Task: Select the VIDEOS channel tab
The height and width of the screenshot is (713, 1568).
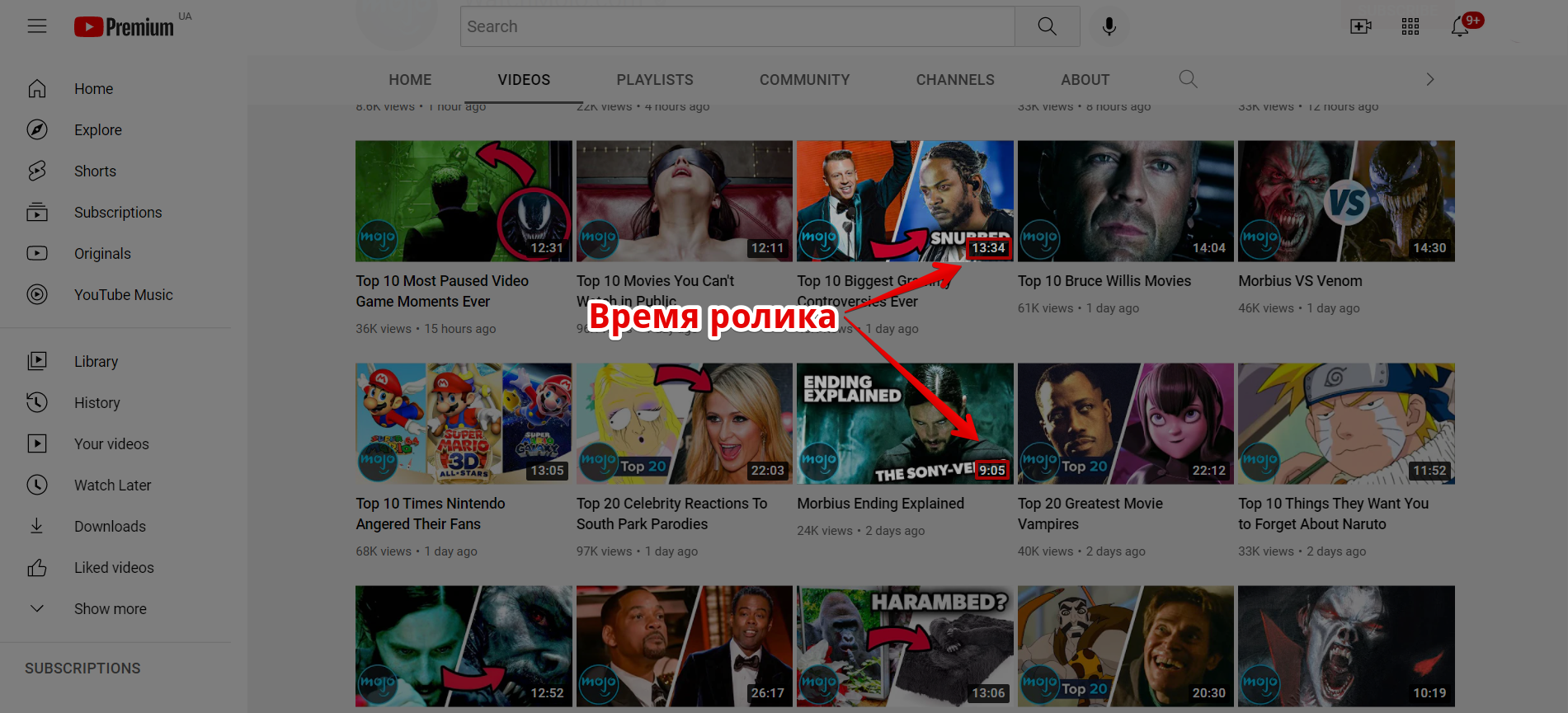Action: click(524, 80)
